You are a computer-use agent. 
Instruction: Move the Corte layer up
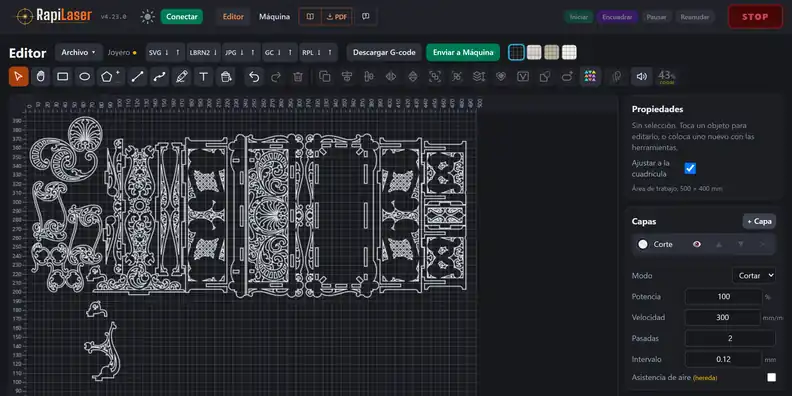click(x=719, y=244)
